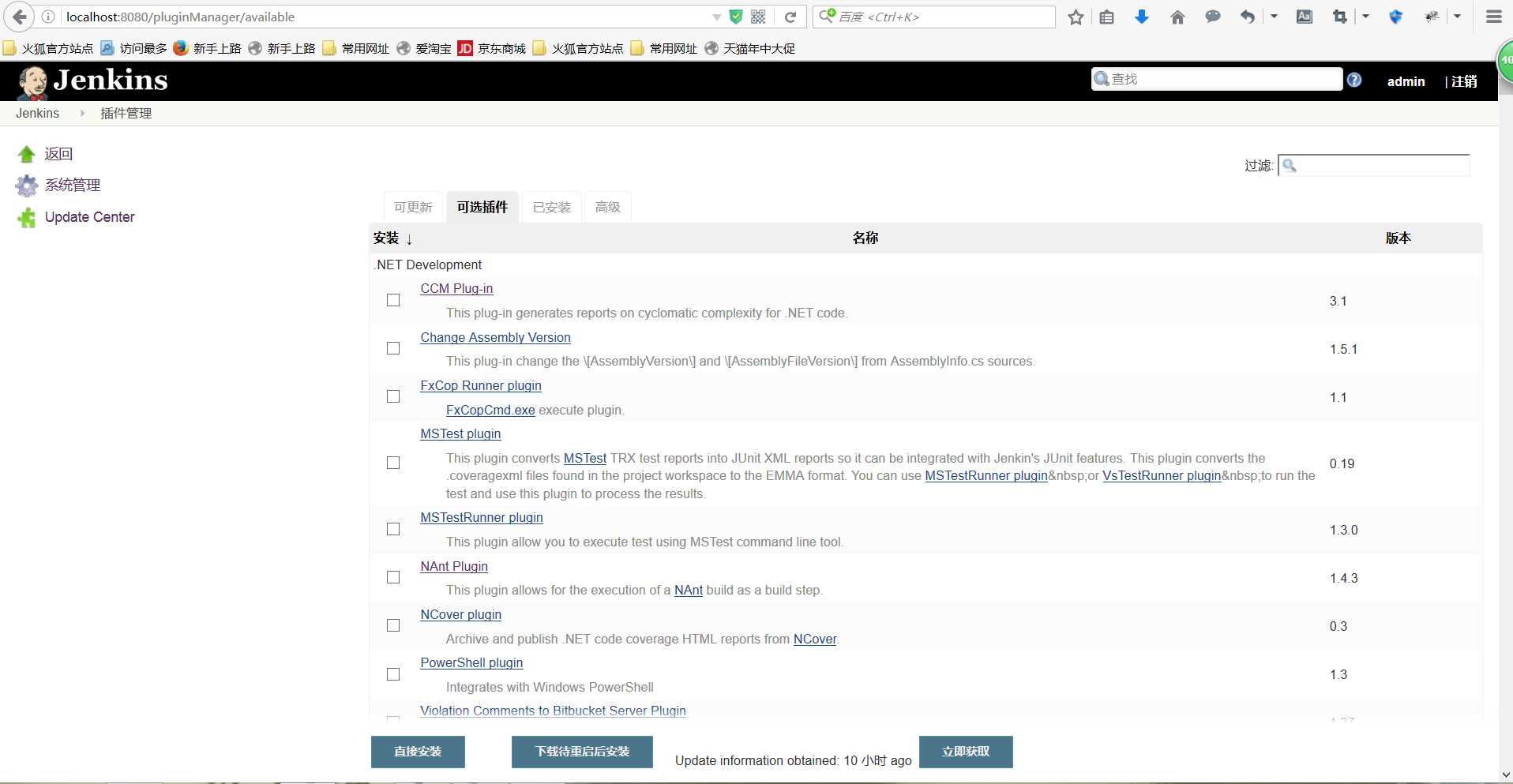Viewport: 1513px width, 784px height.
Task: Click the QR code icon in the address bar
Action: tap(759, 17)
